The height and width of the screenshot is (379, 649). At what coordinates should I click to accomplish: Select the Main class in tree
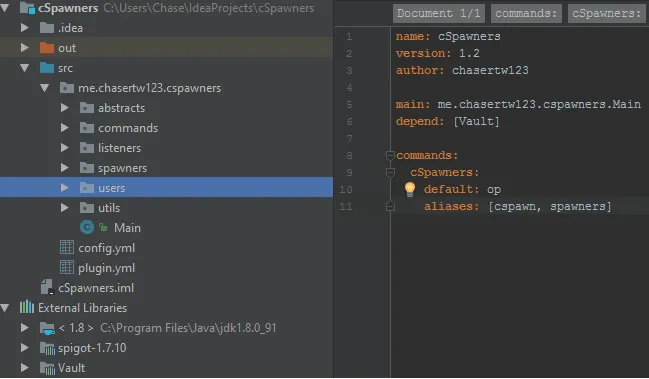(x=127, y=228)
